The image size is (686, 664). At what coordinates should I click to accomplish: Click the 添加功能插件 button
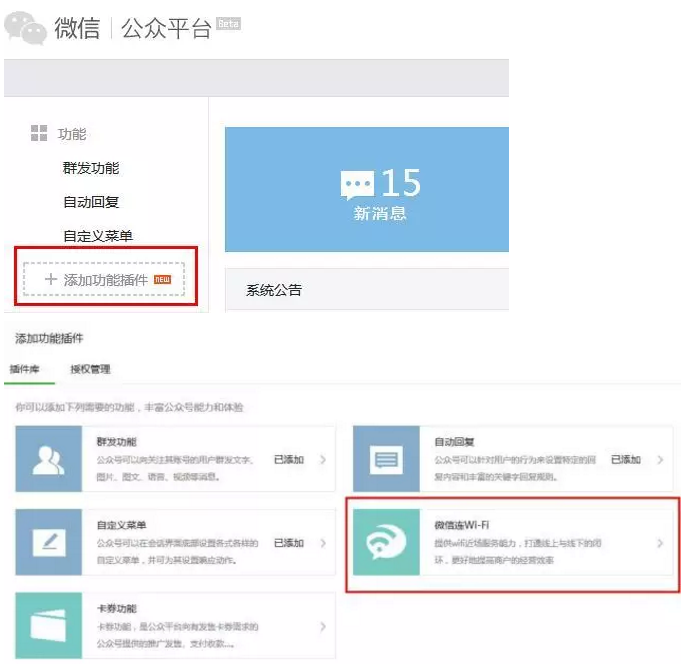[x=104, y=279]
